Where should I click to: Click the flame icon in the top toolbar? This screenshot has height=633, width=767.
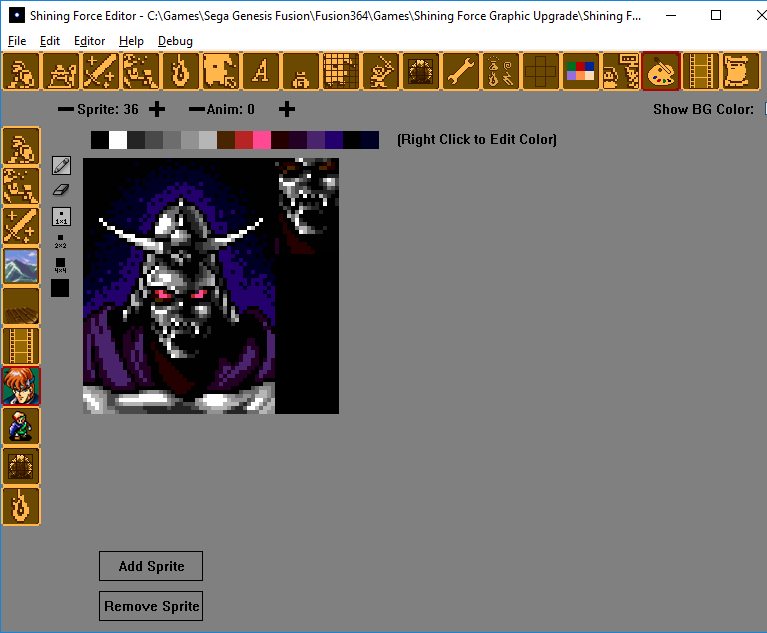[180, 71]
